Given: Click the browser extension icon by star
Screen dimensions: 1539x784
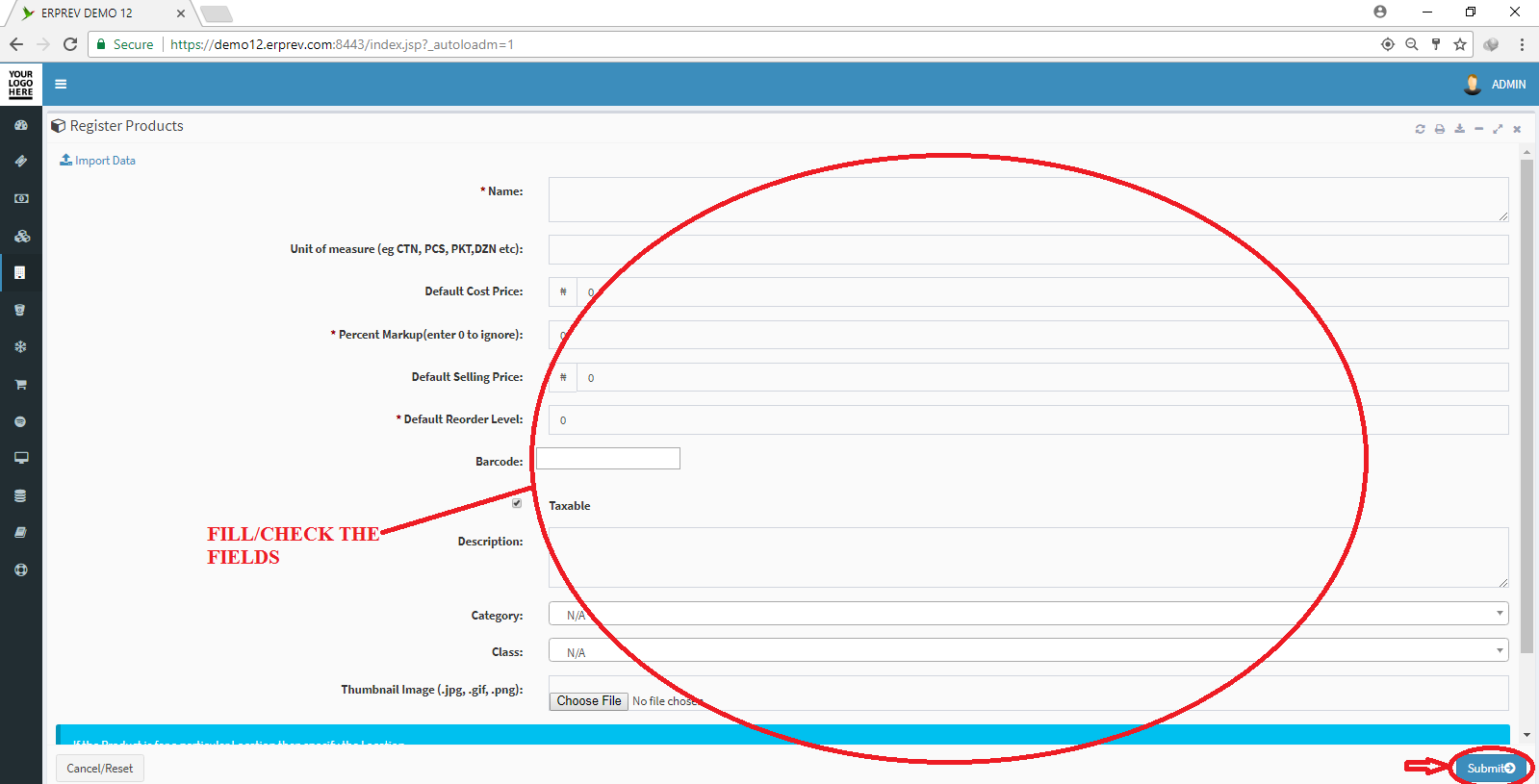Looking at the screenshot, I should [x=1491, y=44].
